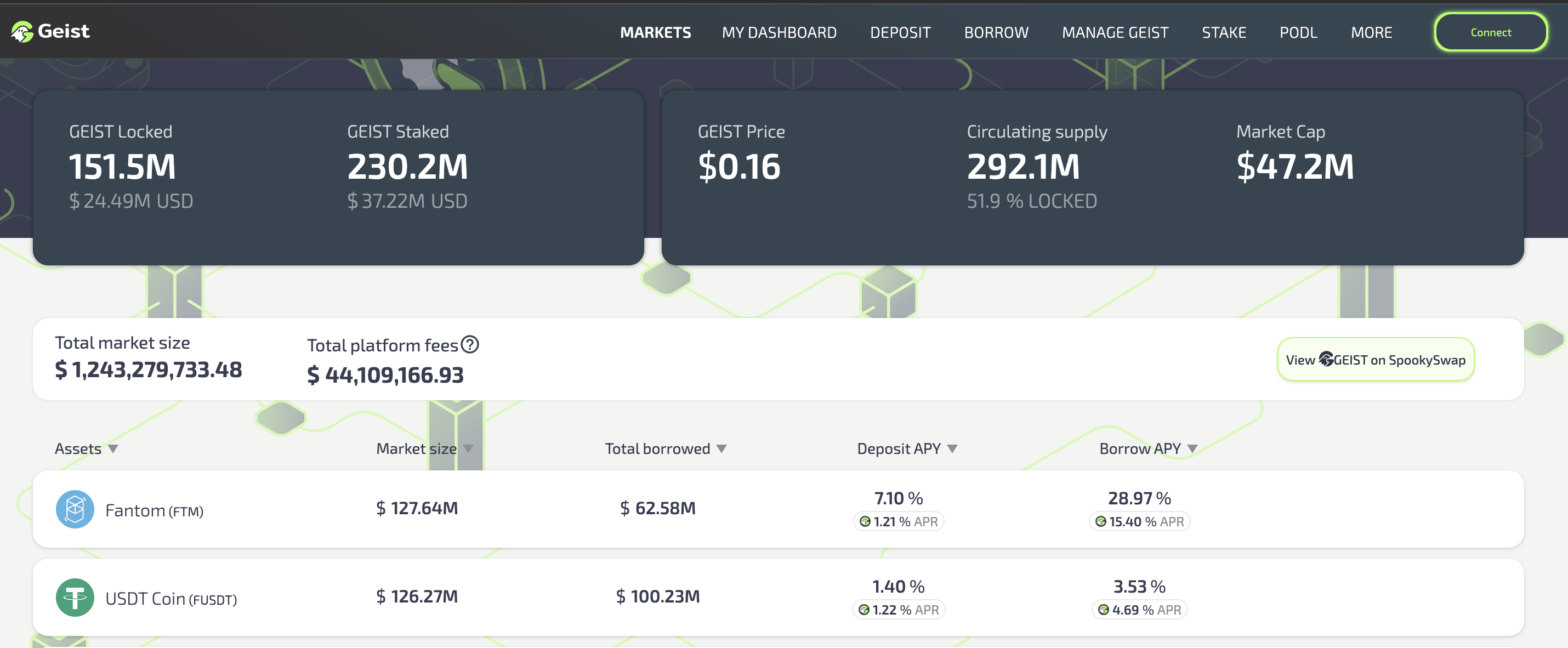Screen dimensions: 1568x648
Task: View GEIST on SpookySwap
Action: [x=1376, y=360]
